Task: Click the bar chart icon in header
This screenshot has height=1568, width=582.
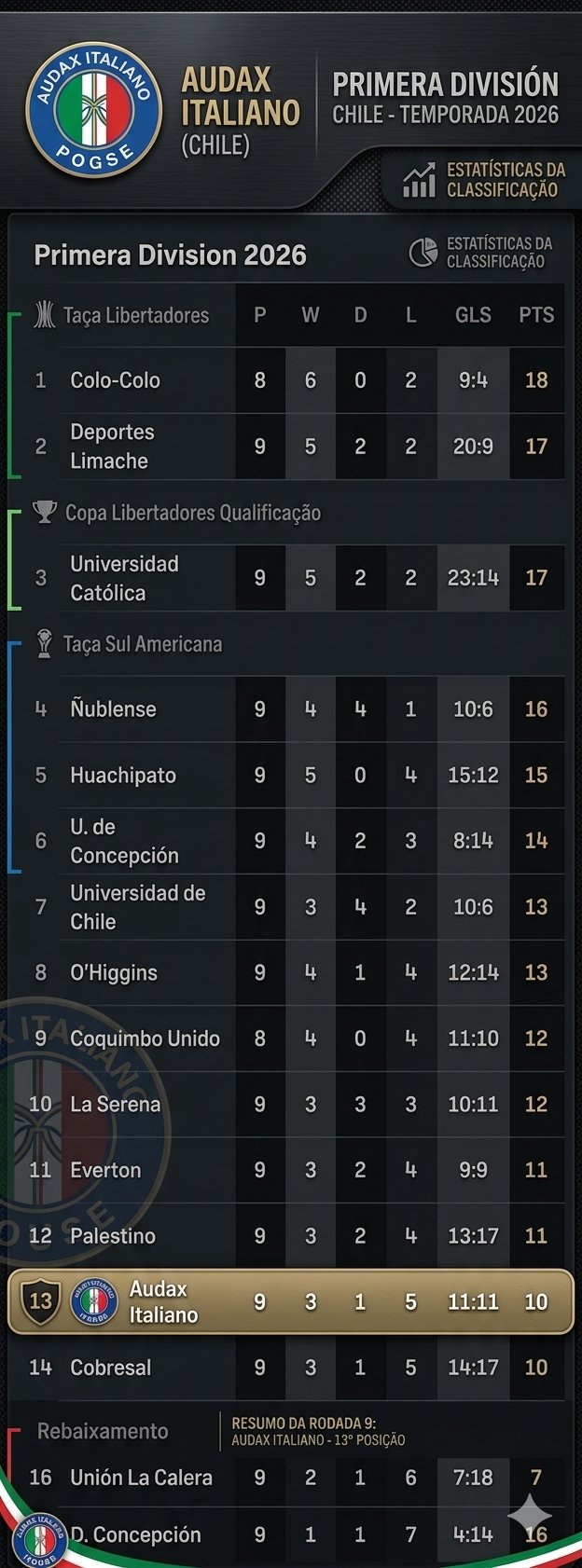Action: 419,180
